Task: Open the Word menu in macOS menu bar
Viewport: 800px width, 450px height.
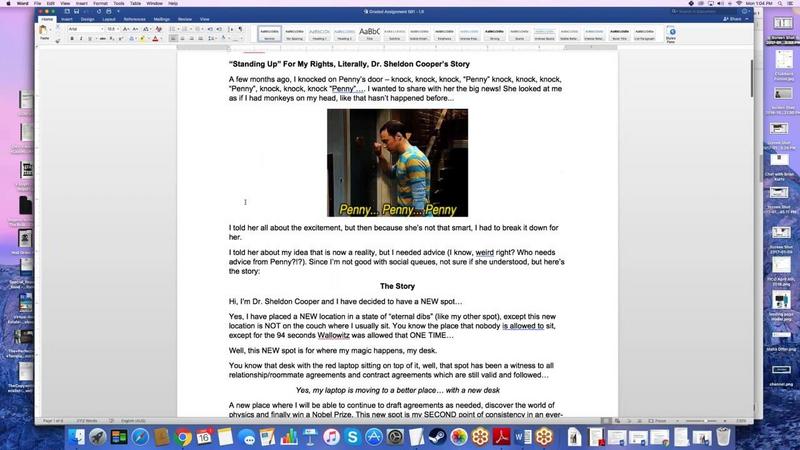Action: pos(22,3)
